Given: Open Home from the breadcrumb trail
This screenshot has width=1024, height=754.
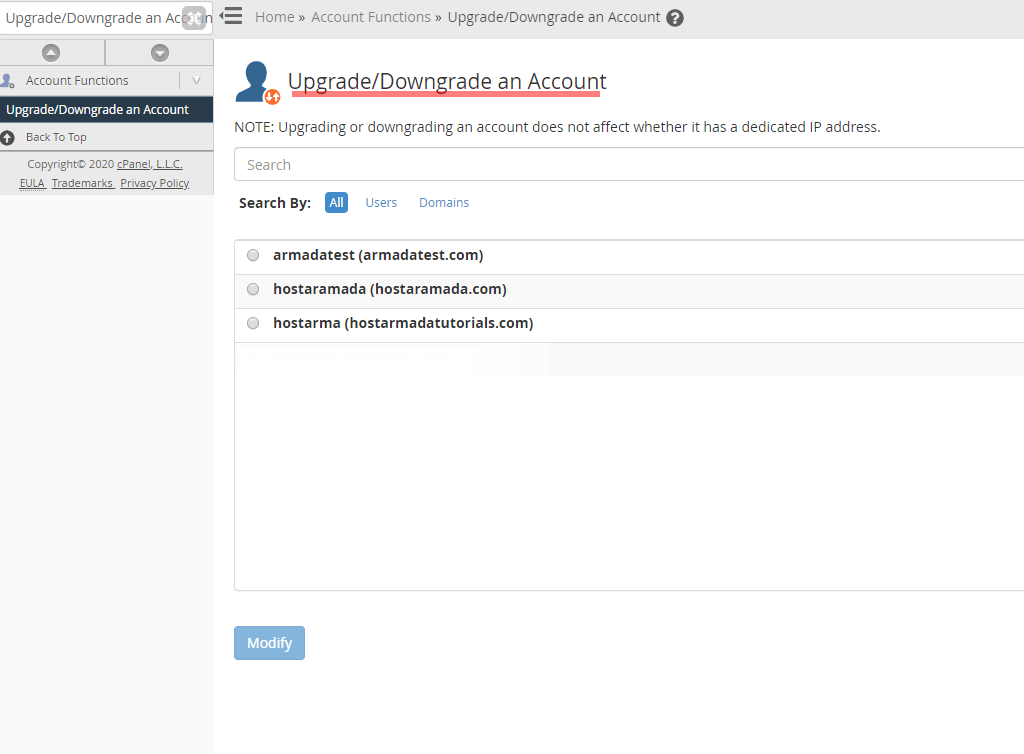Looking at the screenshot, I should tap(274, 17).
